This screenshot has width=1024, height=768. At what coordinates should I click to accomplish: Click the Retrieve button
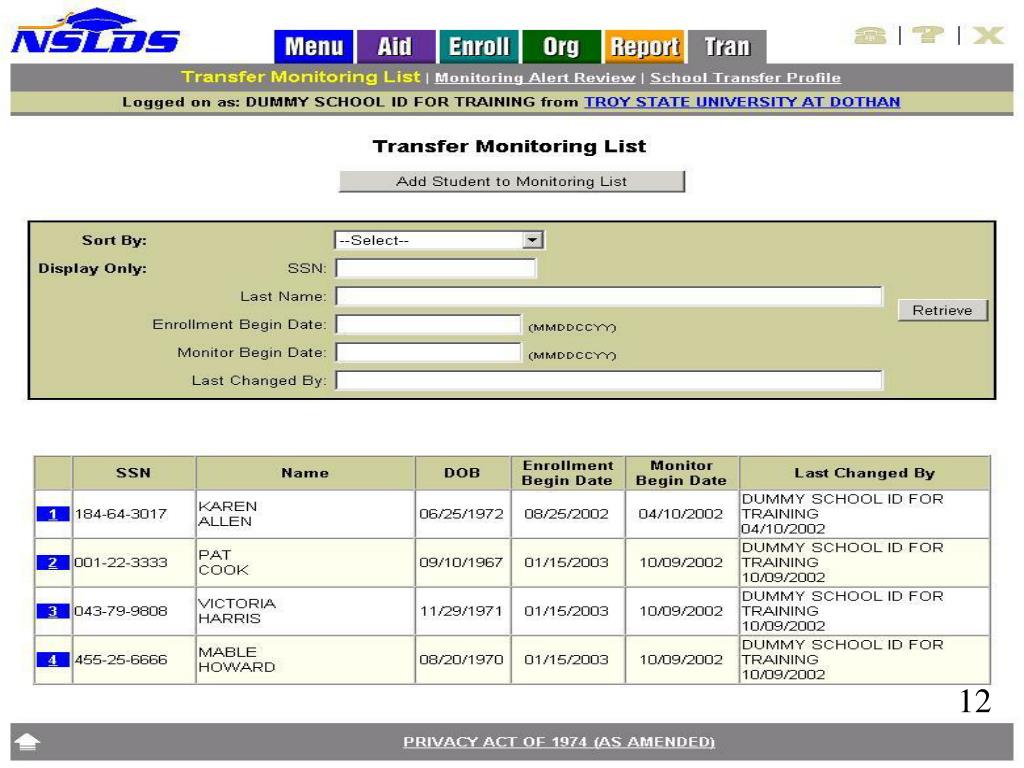[x=942, y=310]
